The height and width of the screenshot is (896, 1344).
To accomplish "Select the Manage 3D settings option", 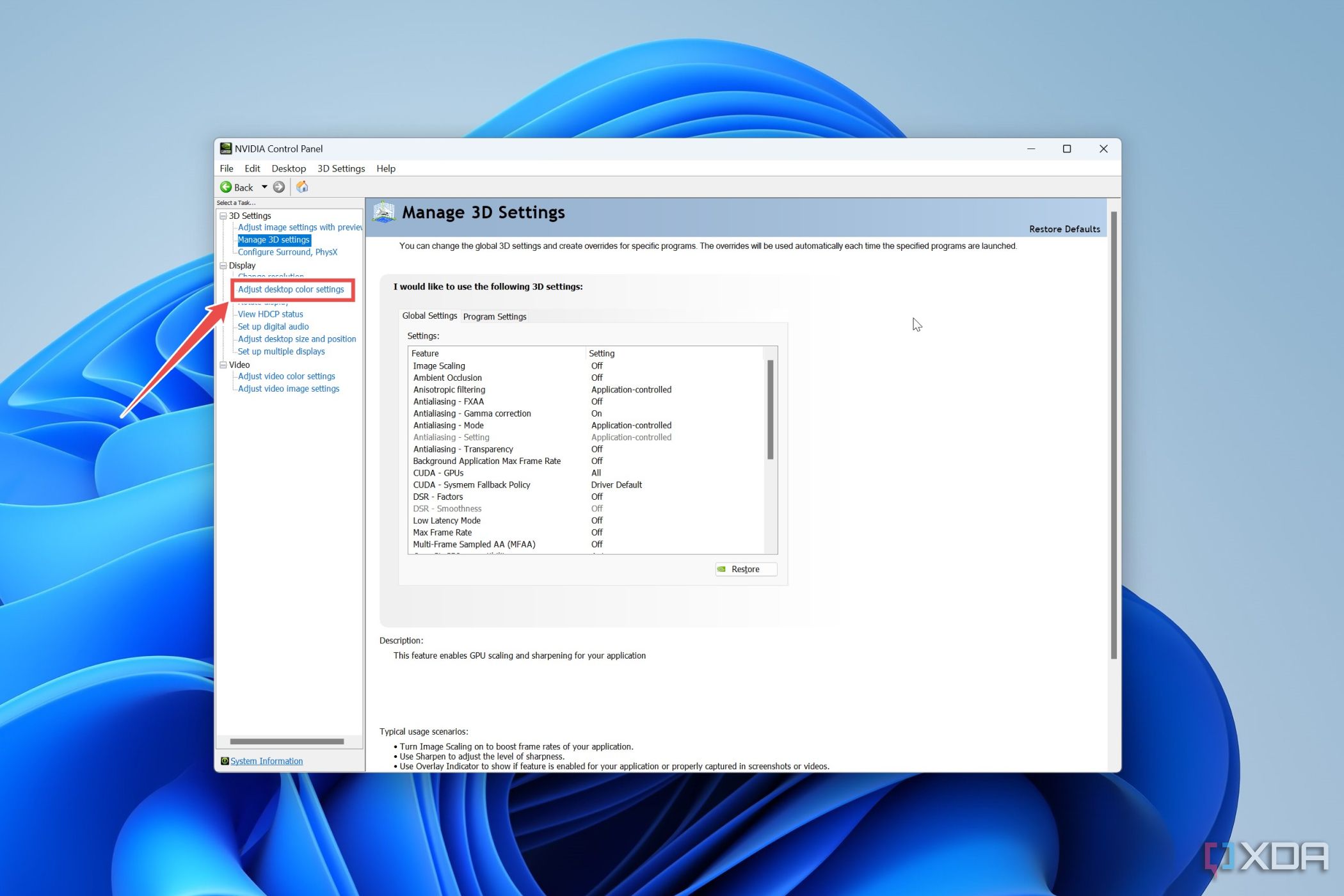I will coord(273,239).
